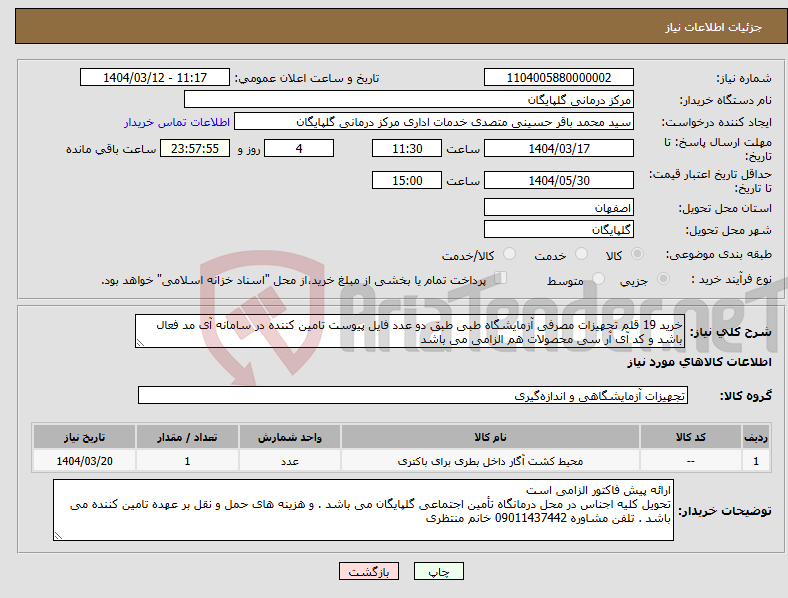Click the unit cell عدد
The image size is (788, 598).
pyautogui.click(x=290, y=461)
